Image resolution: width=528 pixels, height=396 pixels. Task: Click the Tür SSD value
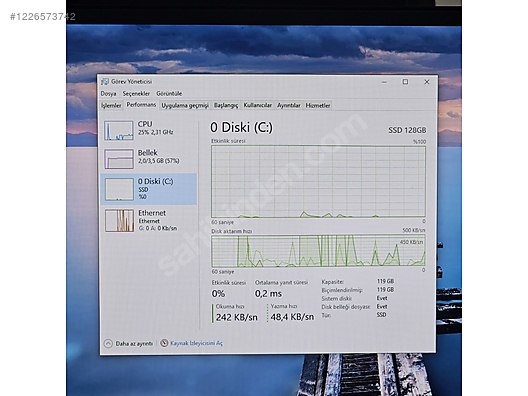381,315
